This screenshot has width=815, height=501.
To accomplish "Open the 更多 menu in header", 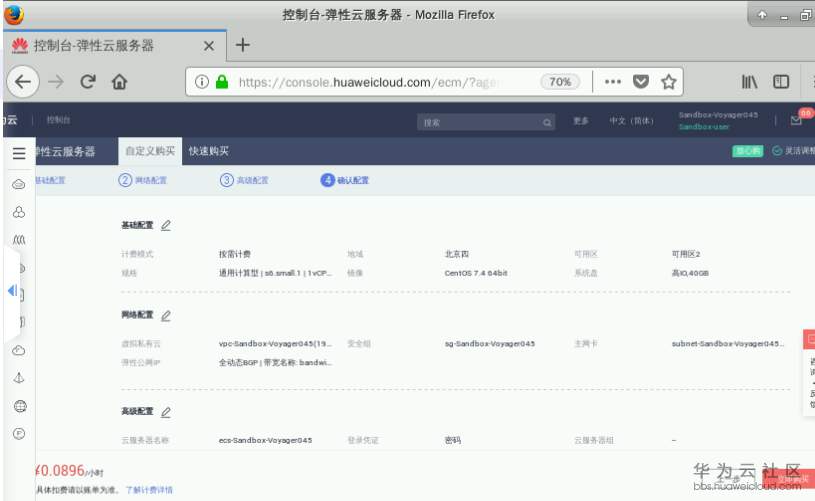I will tap(581, 121).
